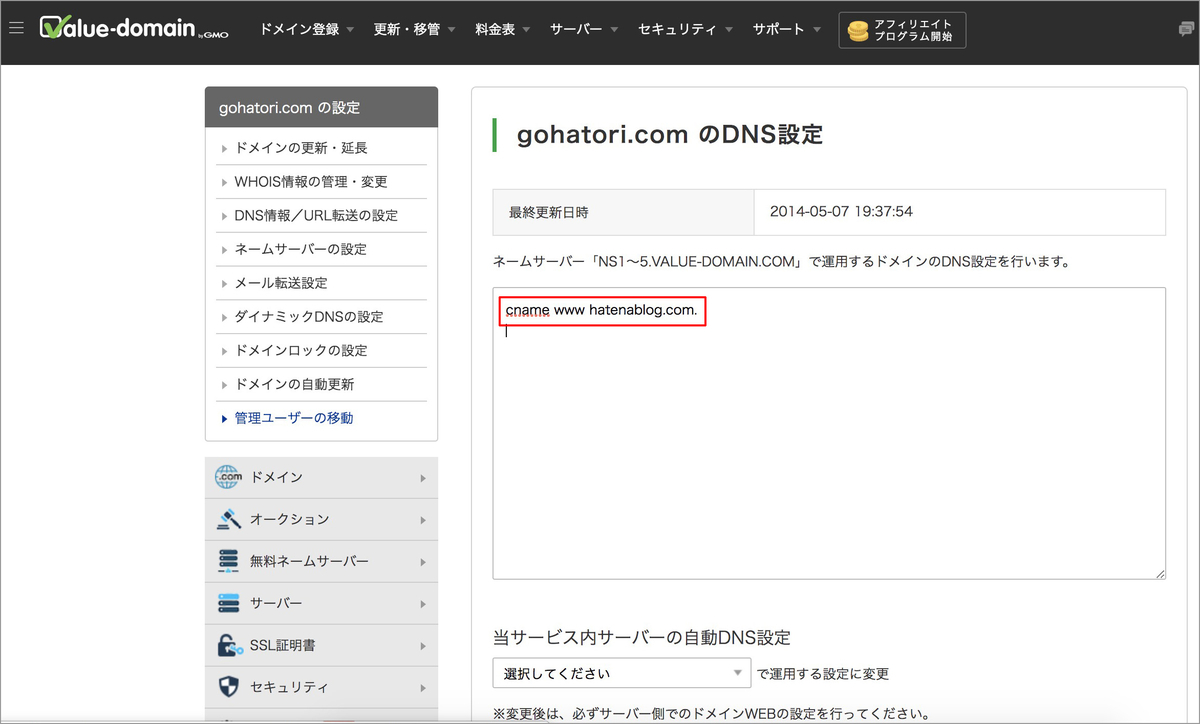Open ネームサーバーの設定 link
This screenshot has width=1200, height=724.
click(x=300, y=249)
